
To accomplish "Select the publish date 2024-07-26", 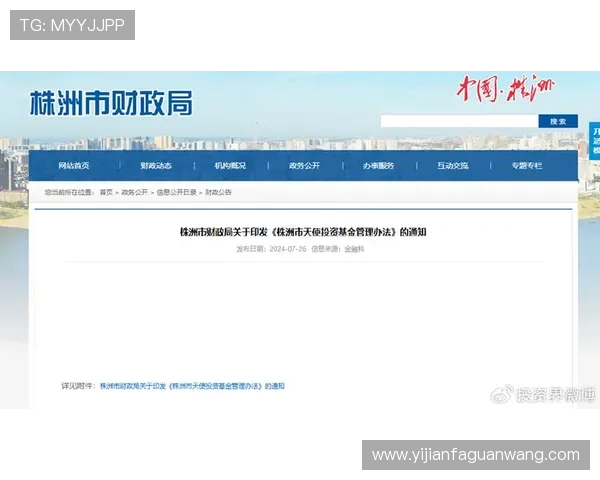I will pyautogui.click(x=288, y=249).
